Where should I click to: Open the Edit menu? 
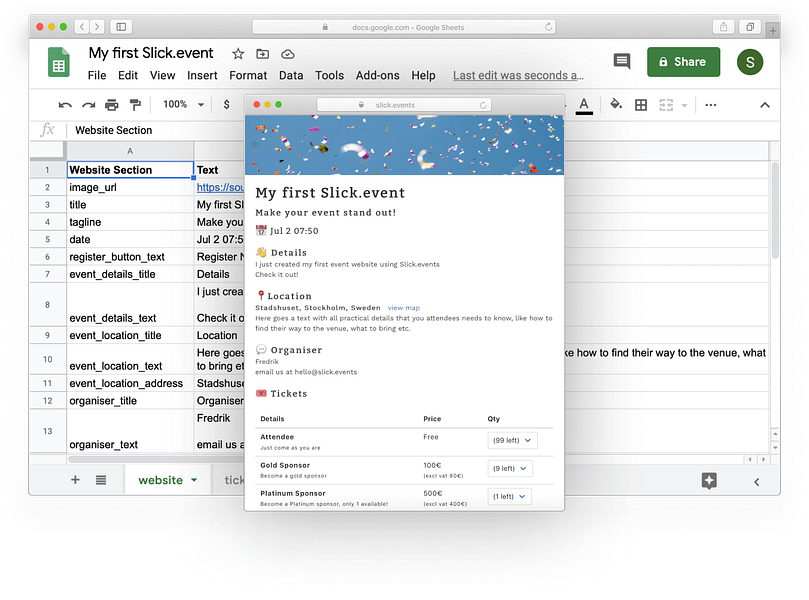(128, 75)
